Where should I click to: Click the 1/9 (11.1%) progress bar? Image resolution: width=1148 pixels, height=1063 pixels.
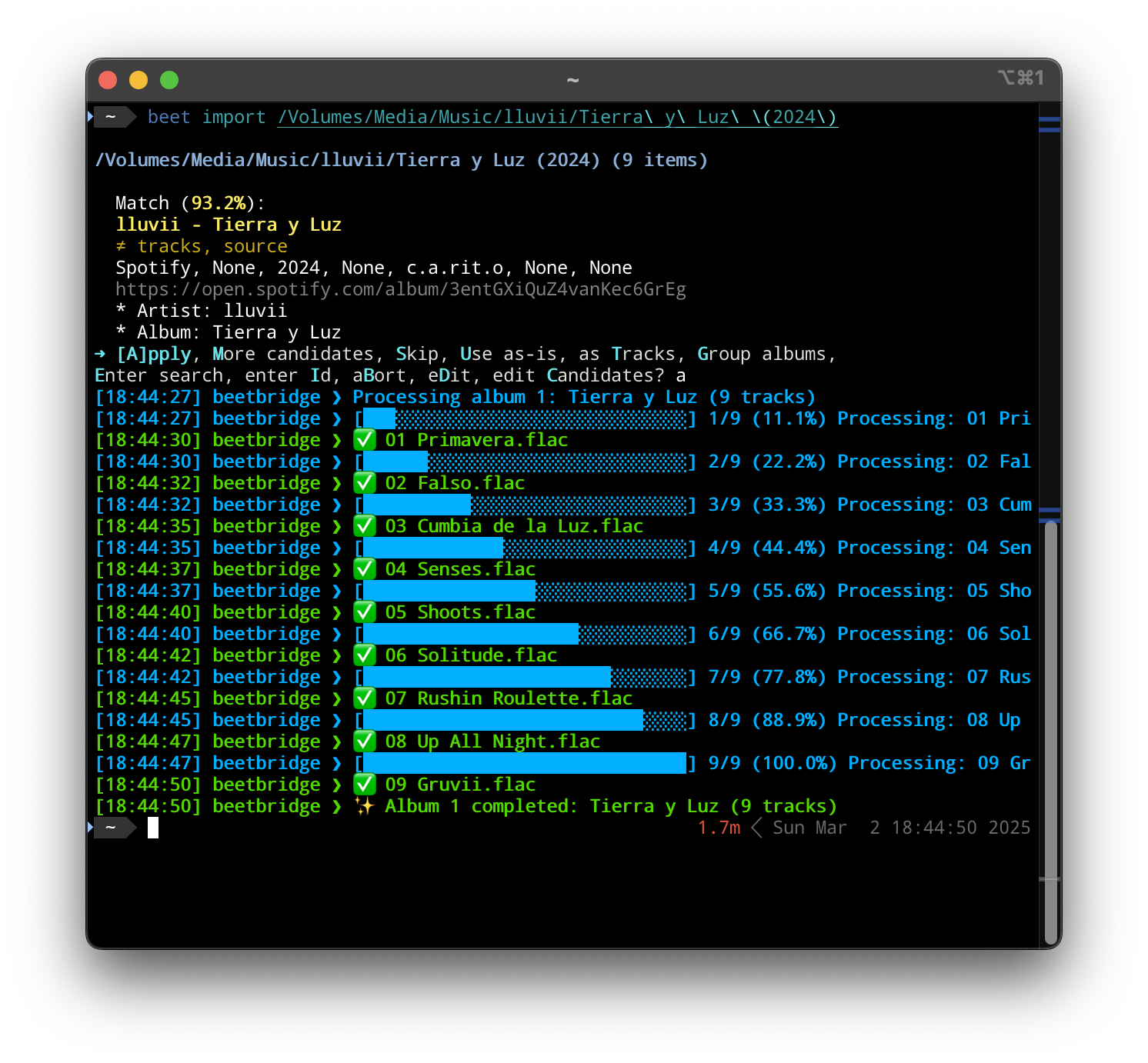point(526,418)
